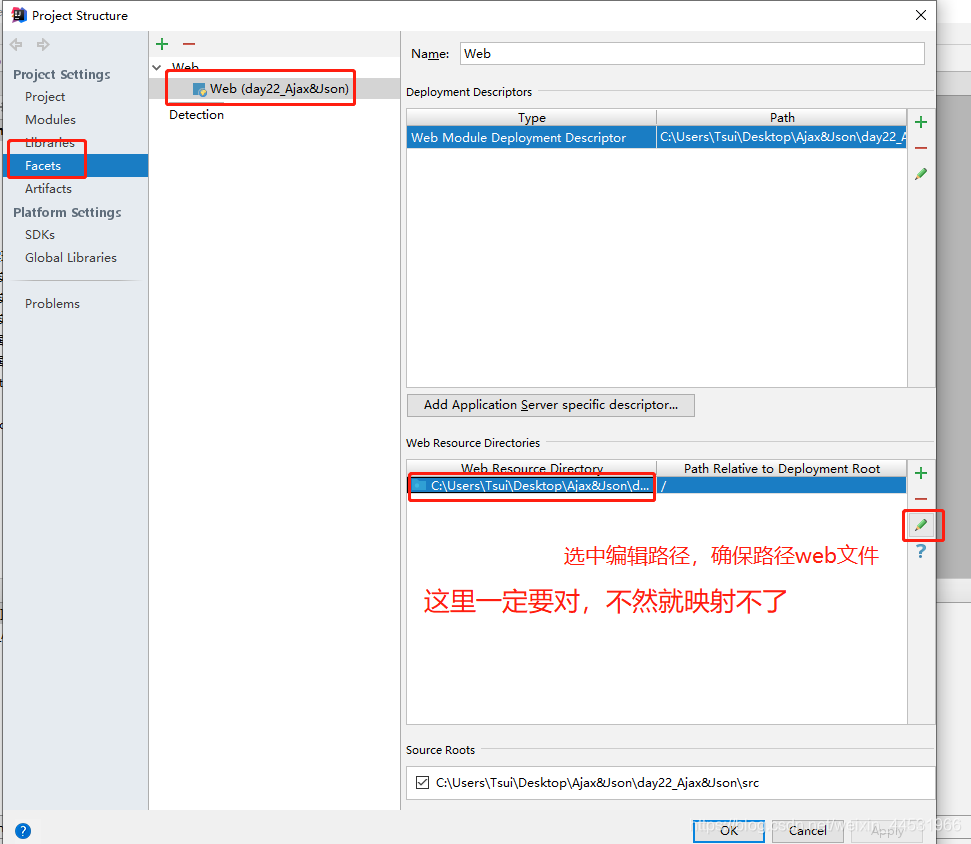Confirm with the OK button
The image size is (971, 844).
pos(728,830)
